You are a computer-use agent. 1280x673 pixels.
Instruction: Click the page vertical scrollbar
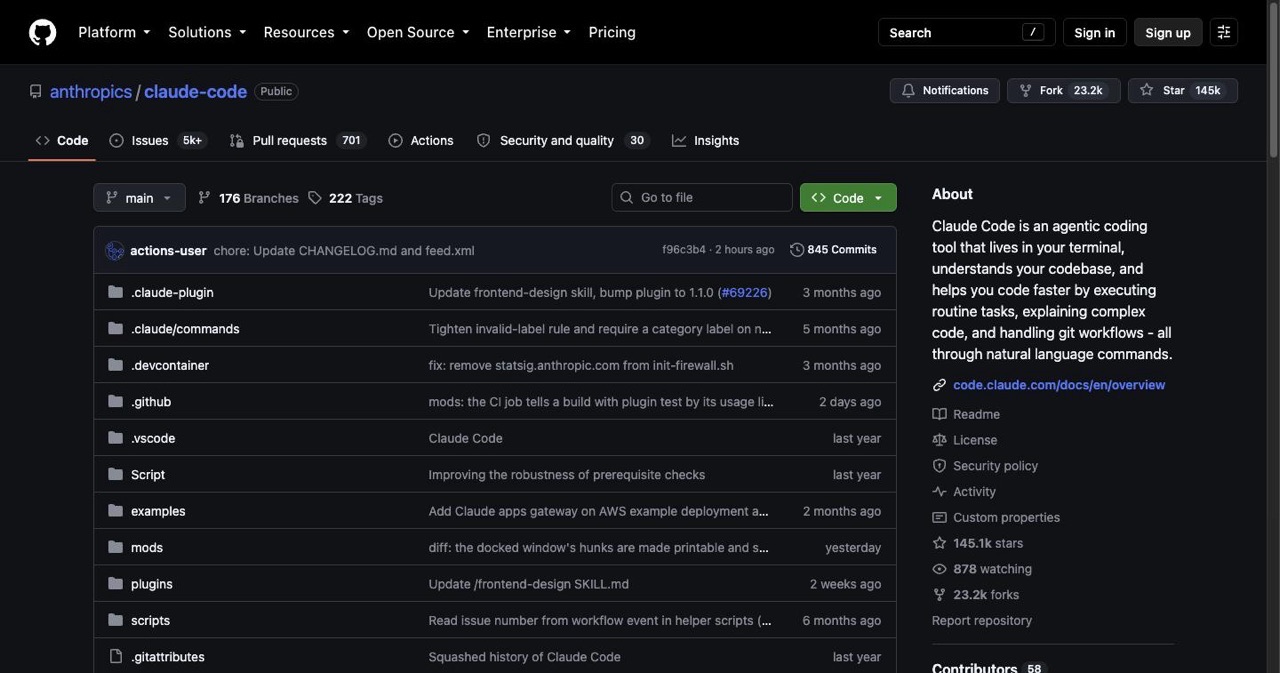coord(1273,80)
